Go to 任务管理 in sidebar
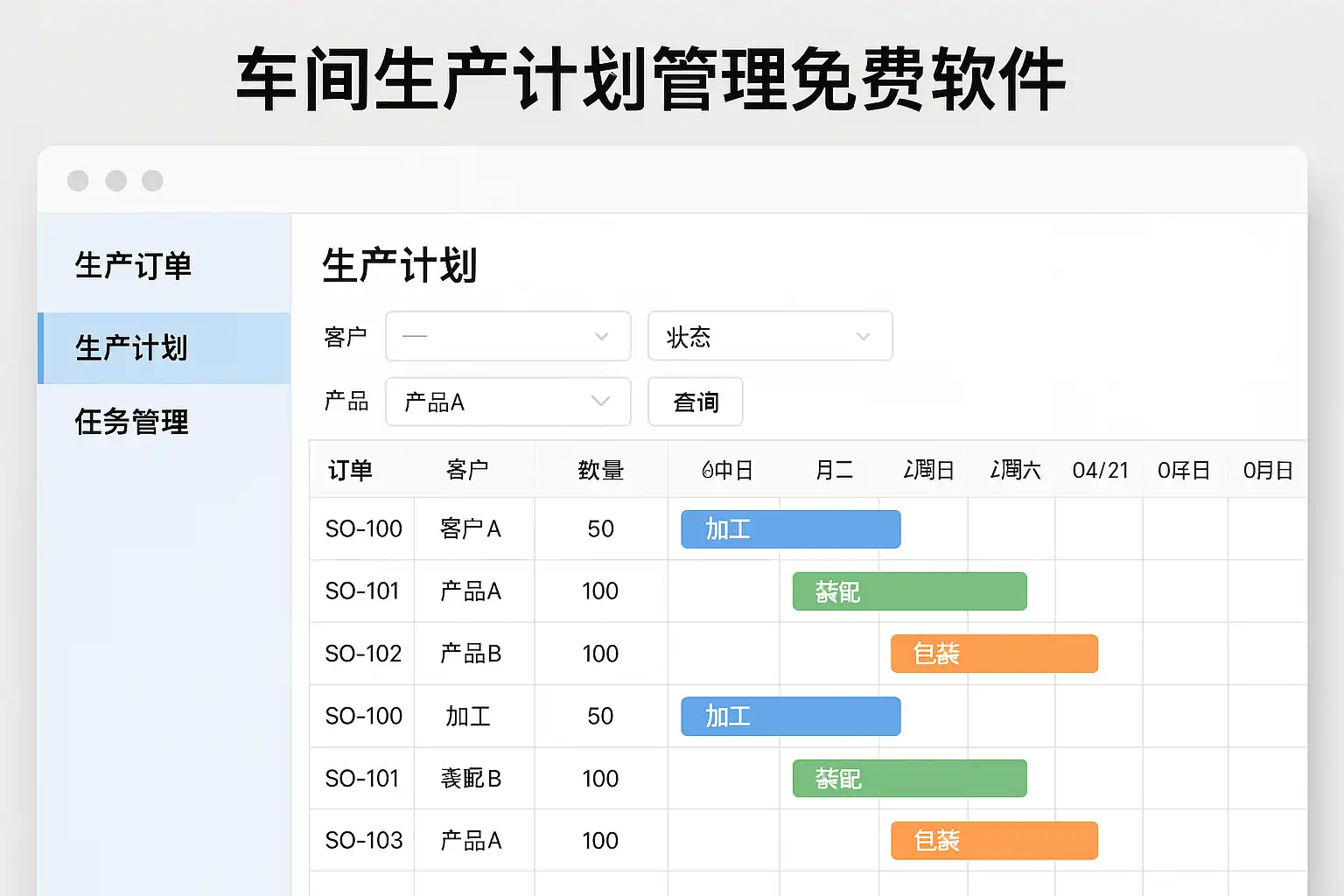This screenshot has width=1344, height=896. click(x=131, y=423)
